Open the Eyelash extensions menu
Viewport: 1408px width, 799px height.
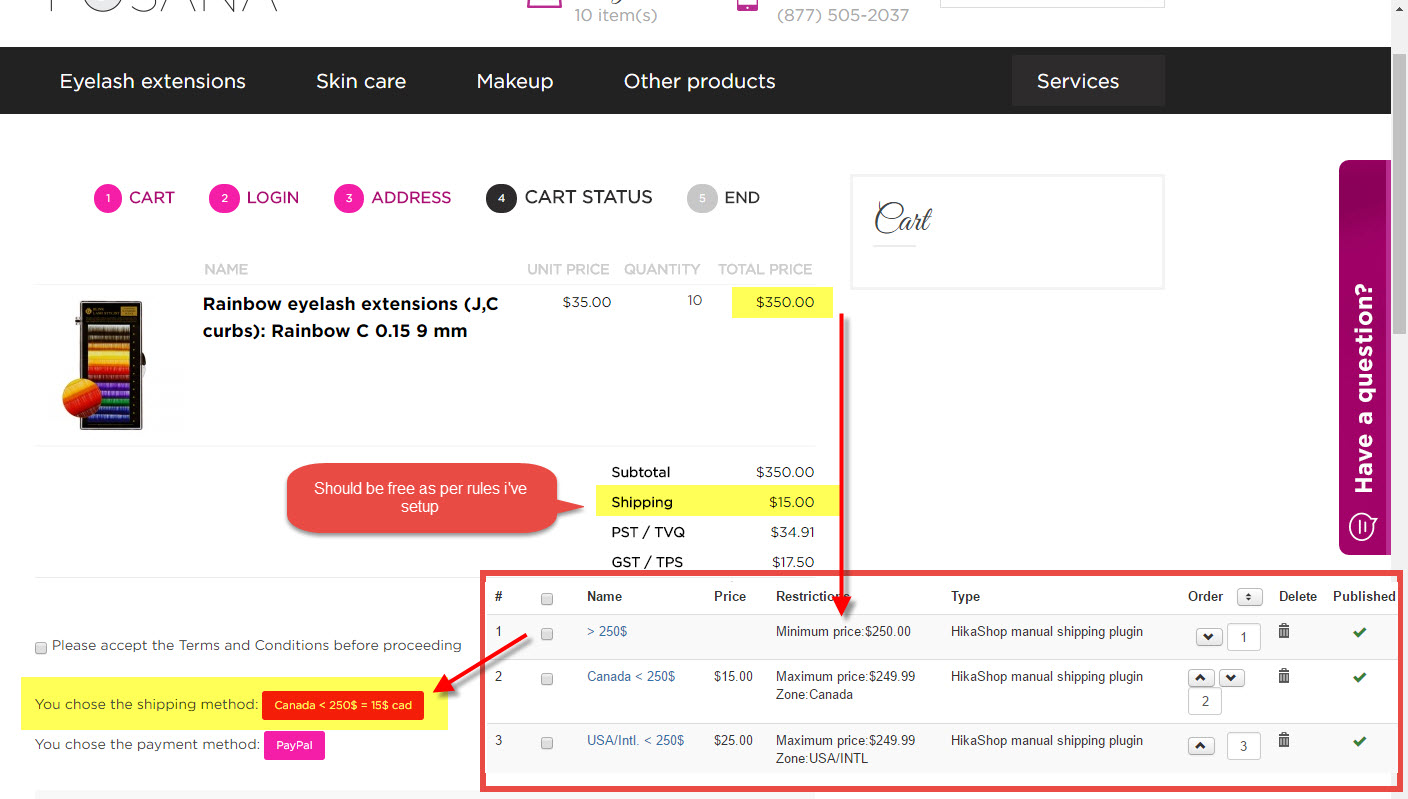pyautogui.click(x=152, y=81)
